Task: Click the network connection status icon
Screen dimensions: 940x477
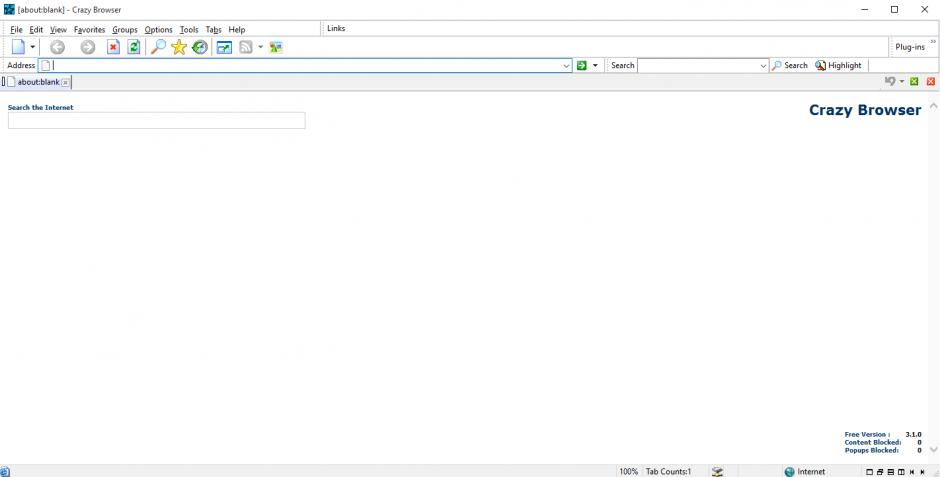Action: pos(717,472)
